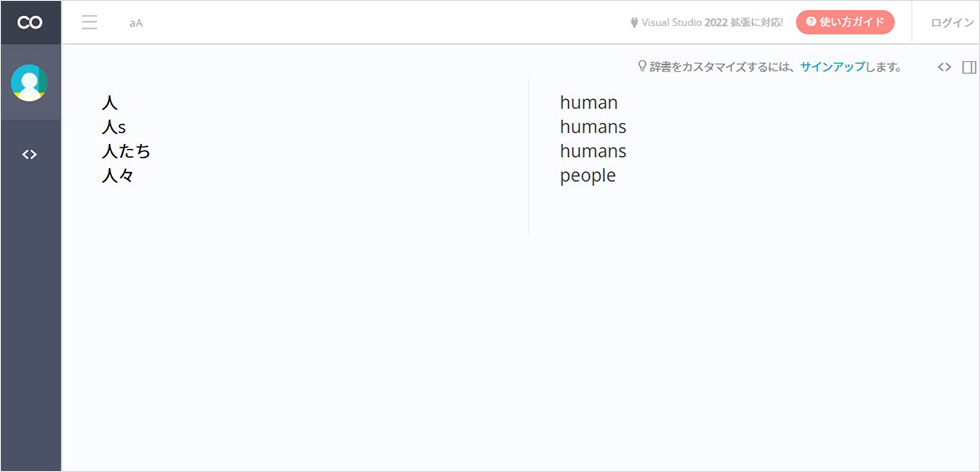The image size is (980, 472).
Task: Click the plug icon beside Visual Studio 2022
Action: point(634,23)
